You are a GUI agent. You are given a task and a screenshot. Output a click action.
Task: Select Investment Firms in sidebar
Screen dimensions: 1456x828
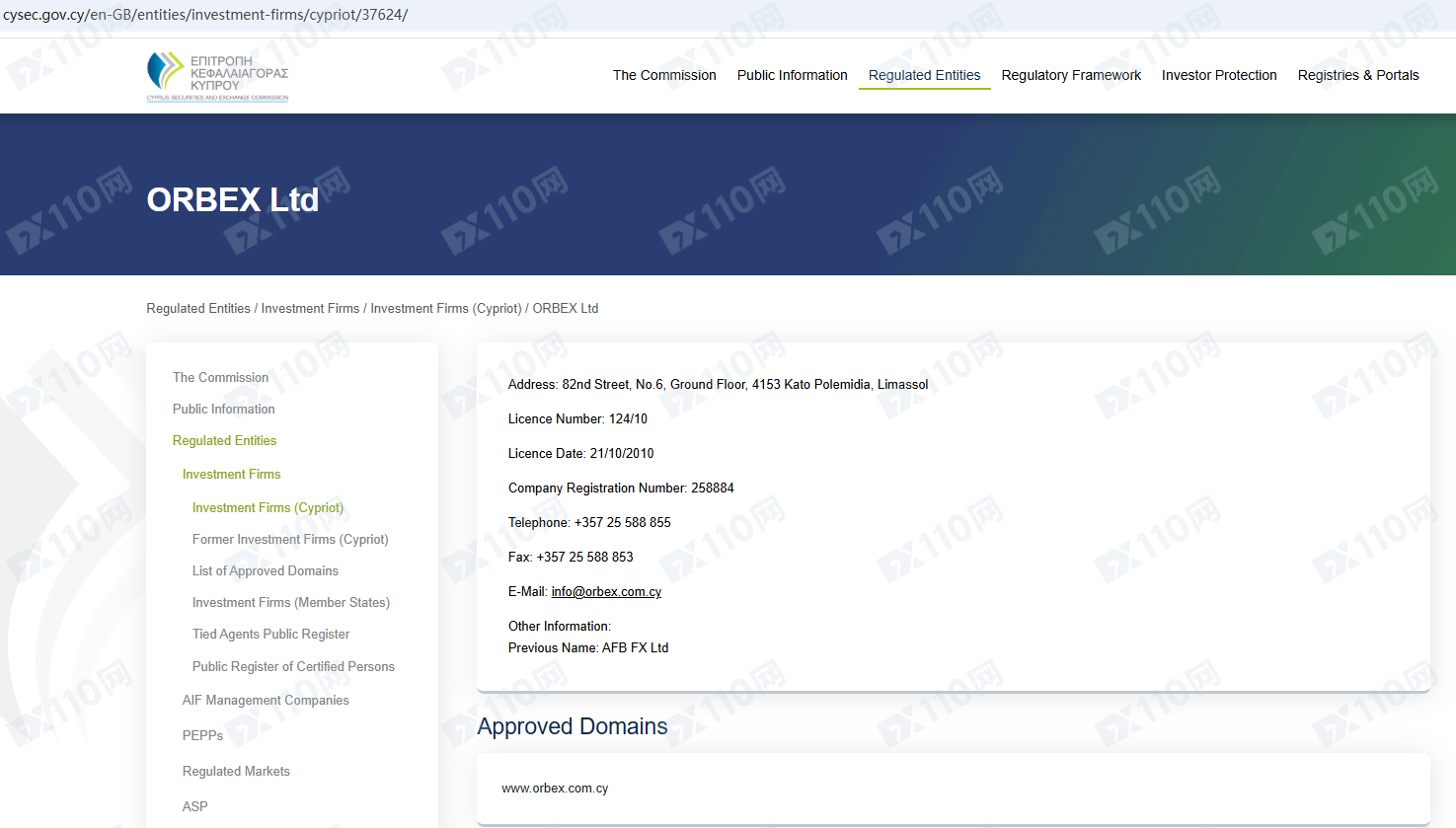pyautogui.click(x=231, y=474)
